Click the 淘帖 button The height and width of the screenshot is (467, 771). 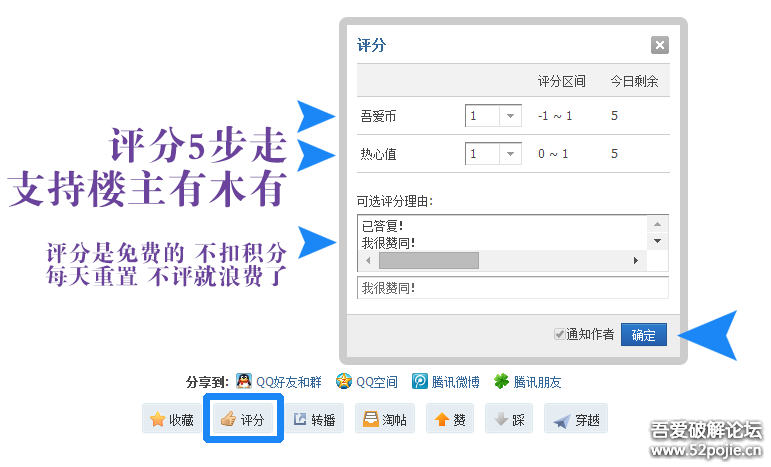point(385,420)
